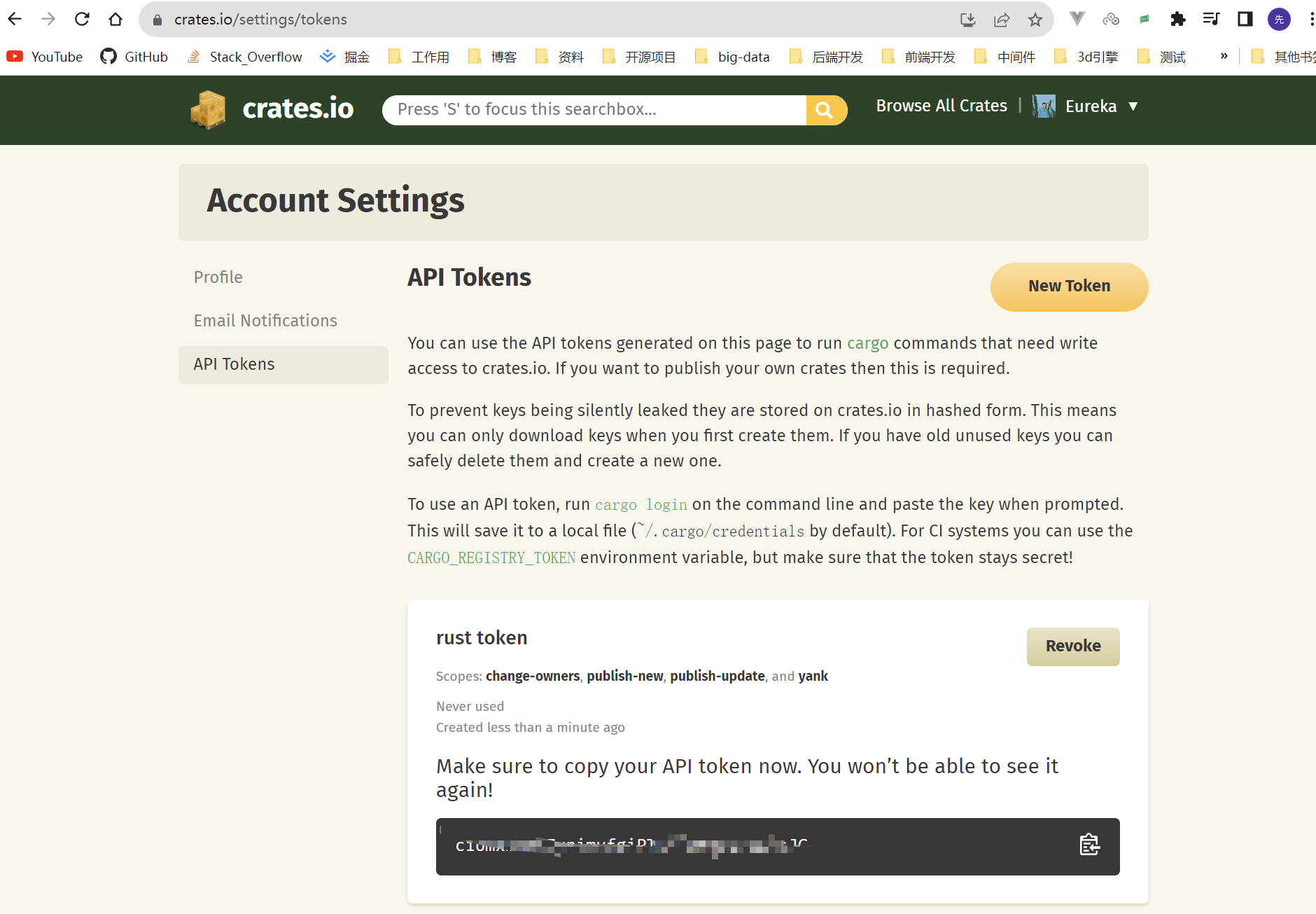Open the 工作用 bookmark folder

(x=419, y=57)
